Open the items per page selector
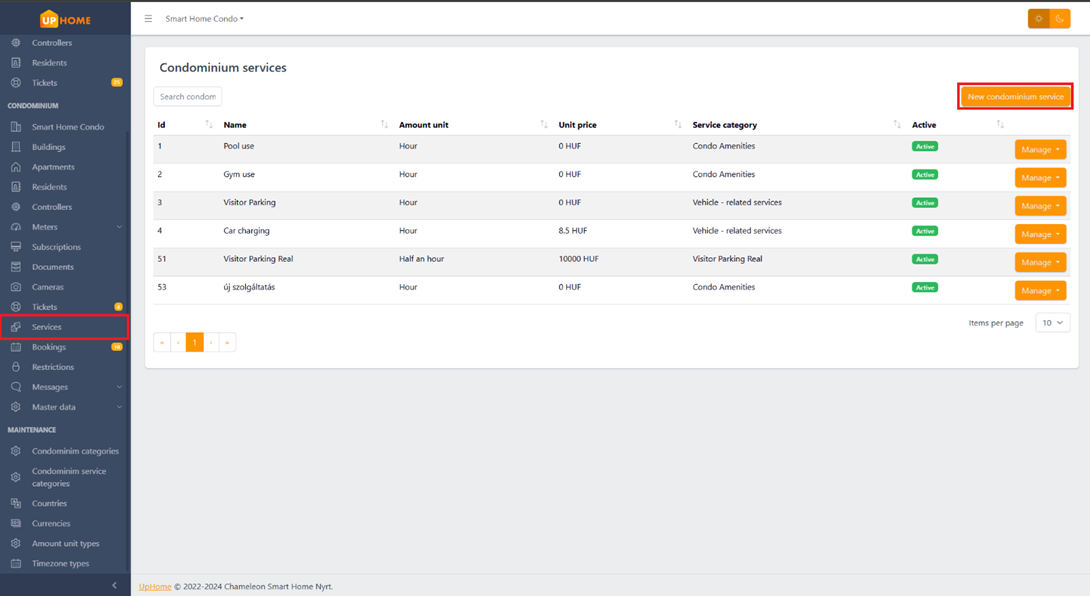The height and width of the screenshot is (596, 1090). [1052, 323]
